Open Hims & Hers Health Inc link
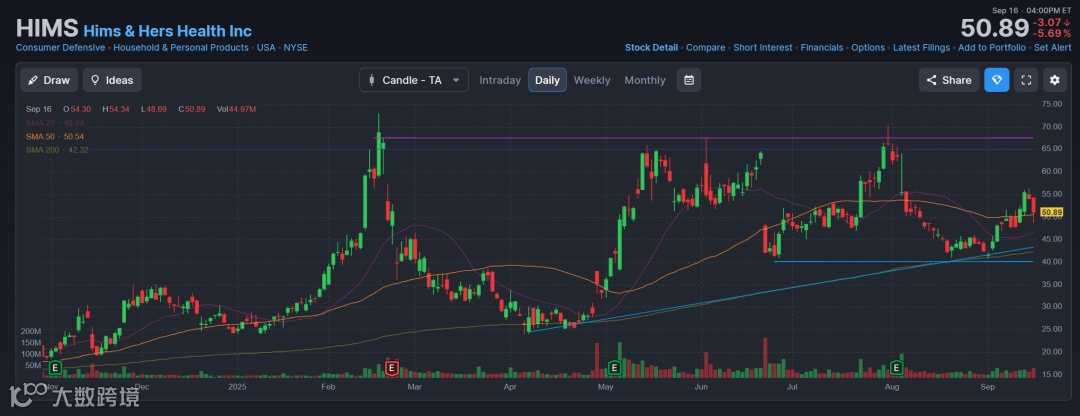The height and width of the screenshot is (416, 1080). tap(167, 31)
